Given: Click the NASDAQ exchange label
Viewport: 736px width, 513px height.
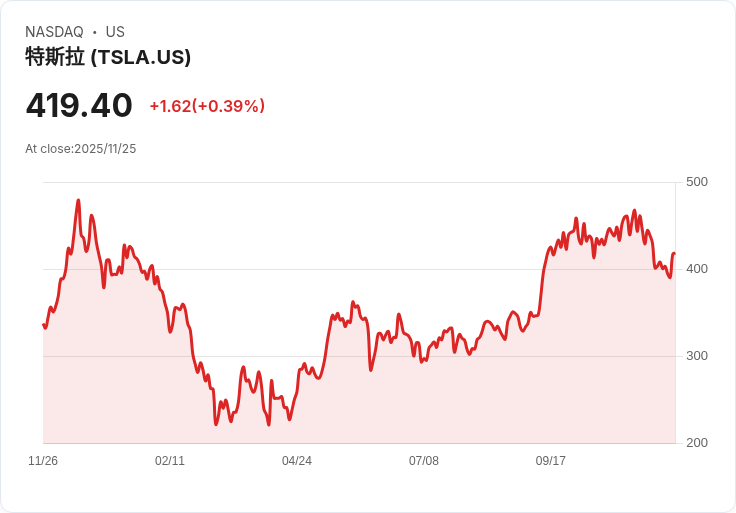Looking at the screenshot, I should [54, 32].
